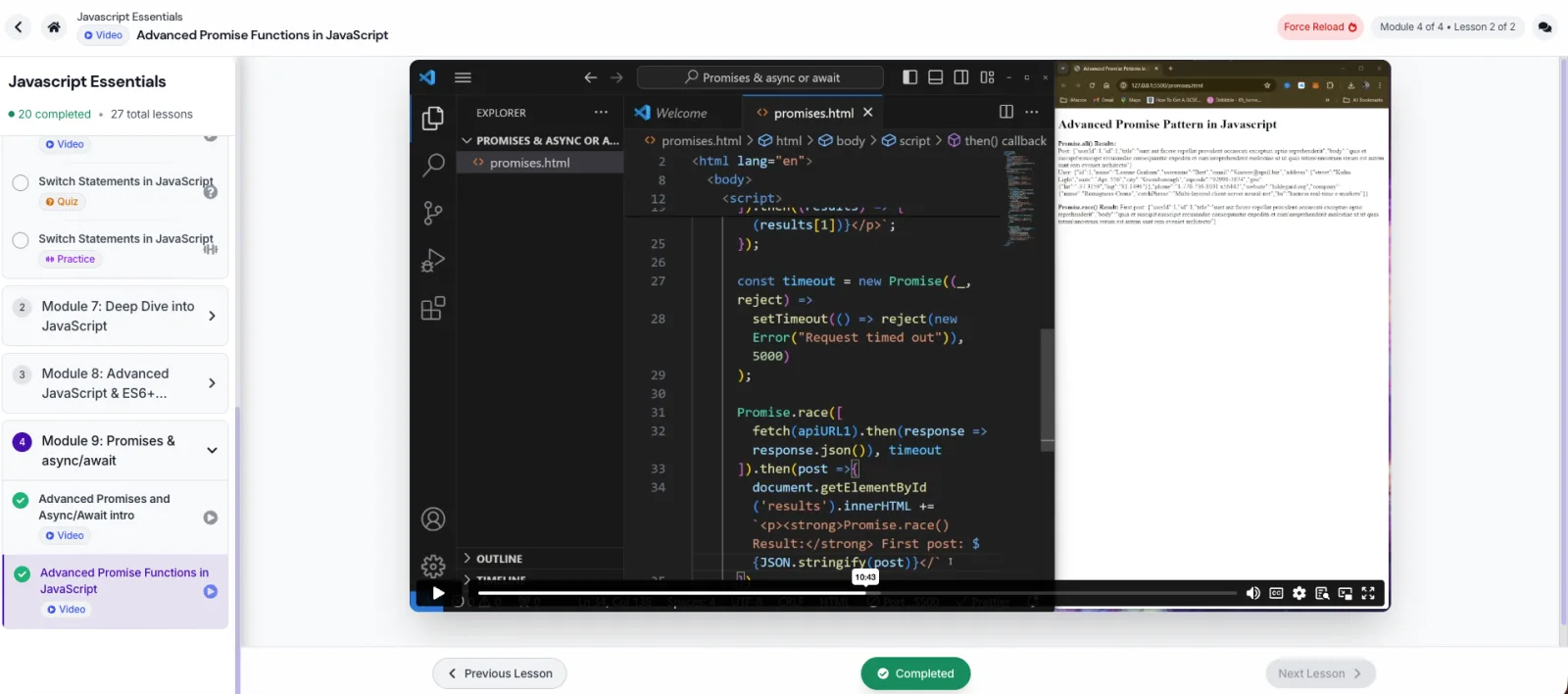1568x694 pixels.
Task: Click the Force Reload button
Action: [x=1320, y=26]
